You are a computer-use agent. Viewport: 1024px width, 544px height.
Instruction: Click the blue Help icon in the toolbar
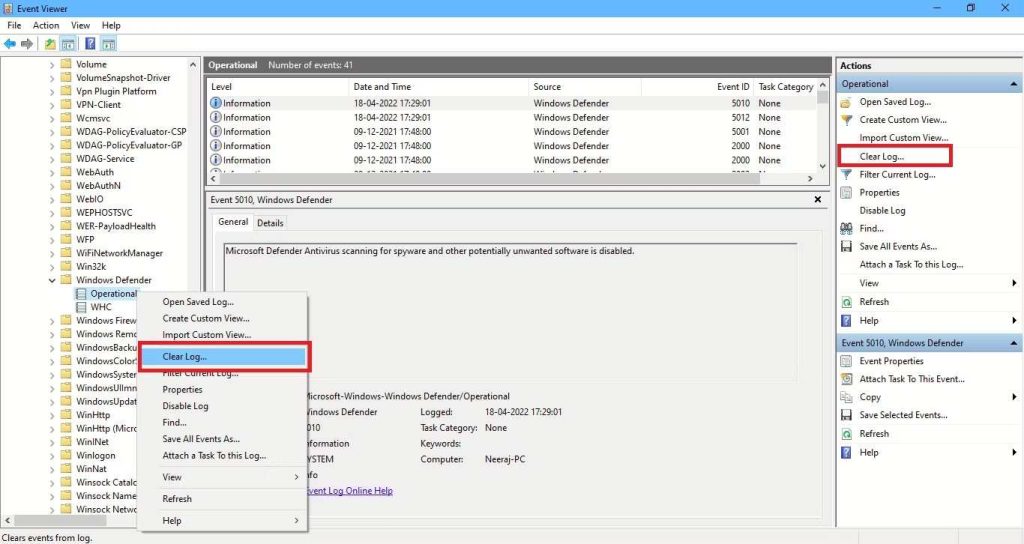(90, 44)
